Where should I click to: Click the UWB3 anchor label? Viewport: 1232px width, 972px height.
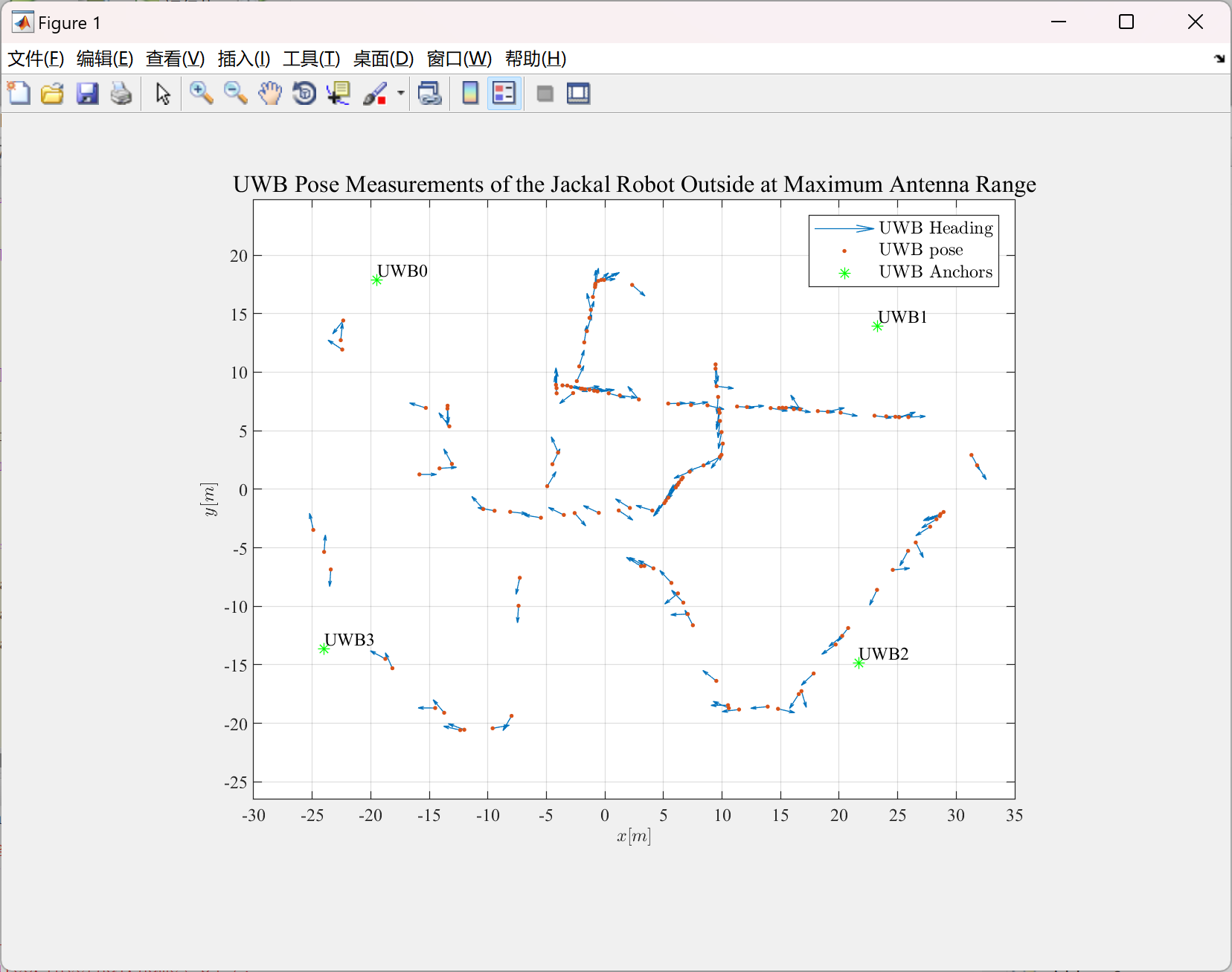pyautogui.click(x=349, y=640)
